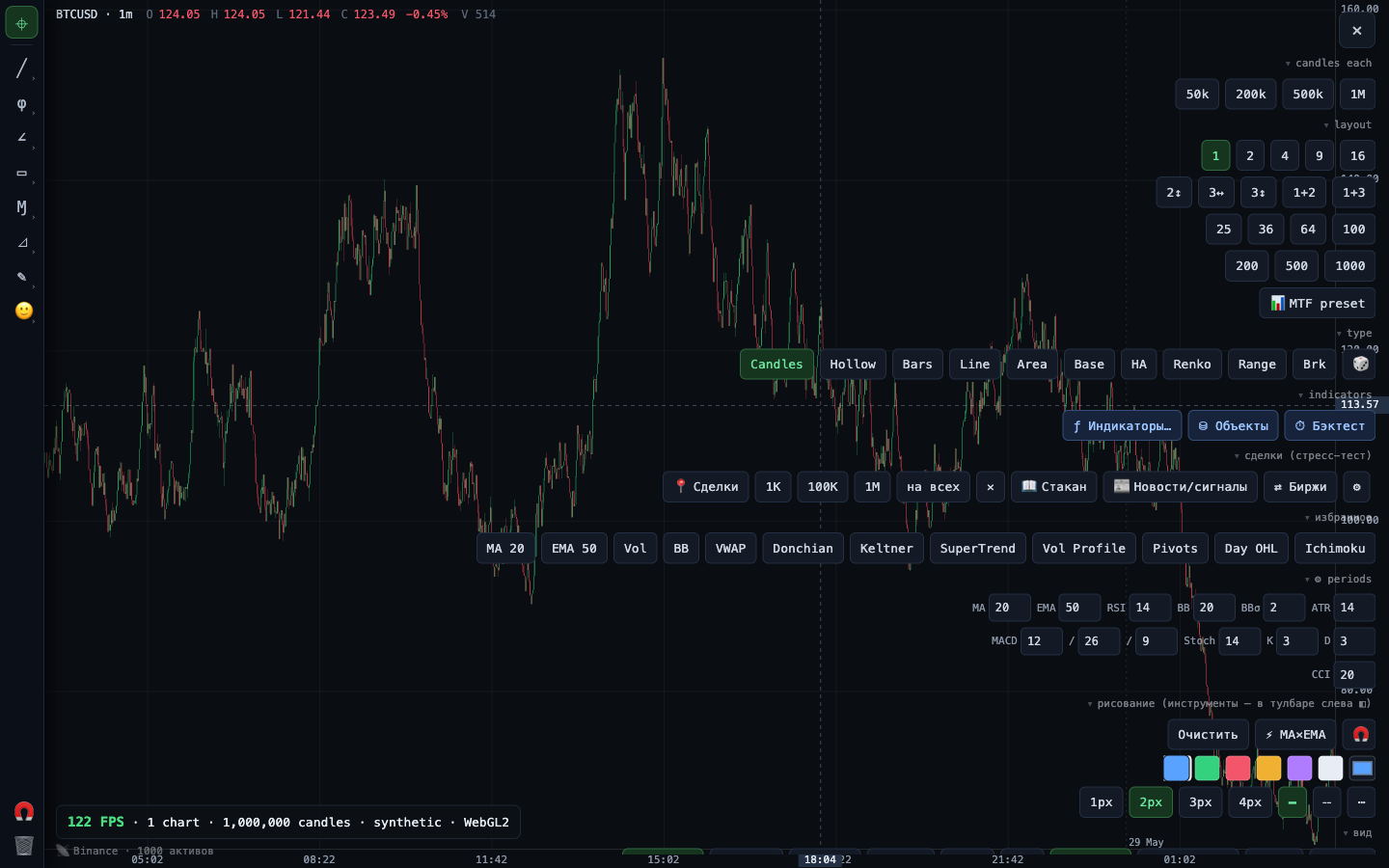Collapse the indicators section
1389x868 pixels.
pyautogui.click(x=1335, y=394)
